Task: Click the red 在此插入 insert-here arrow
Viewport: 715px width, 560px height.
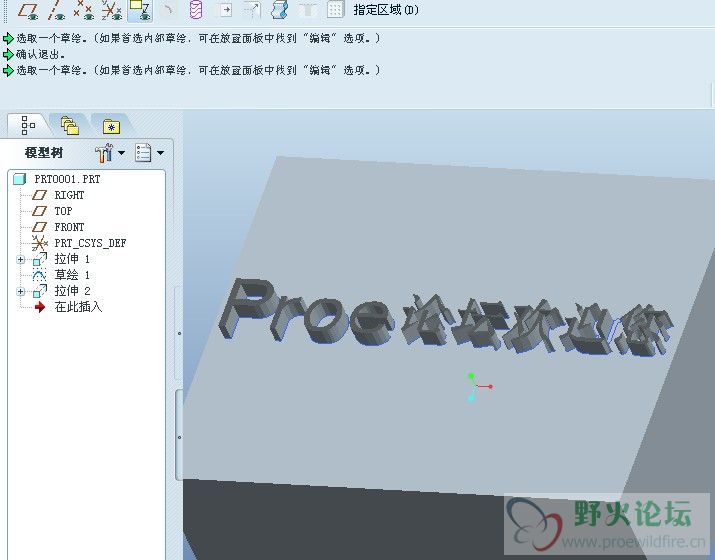Action: point(40,307)
